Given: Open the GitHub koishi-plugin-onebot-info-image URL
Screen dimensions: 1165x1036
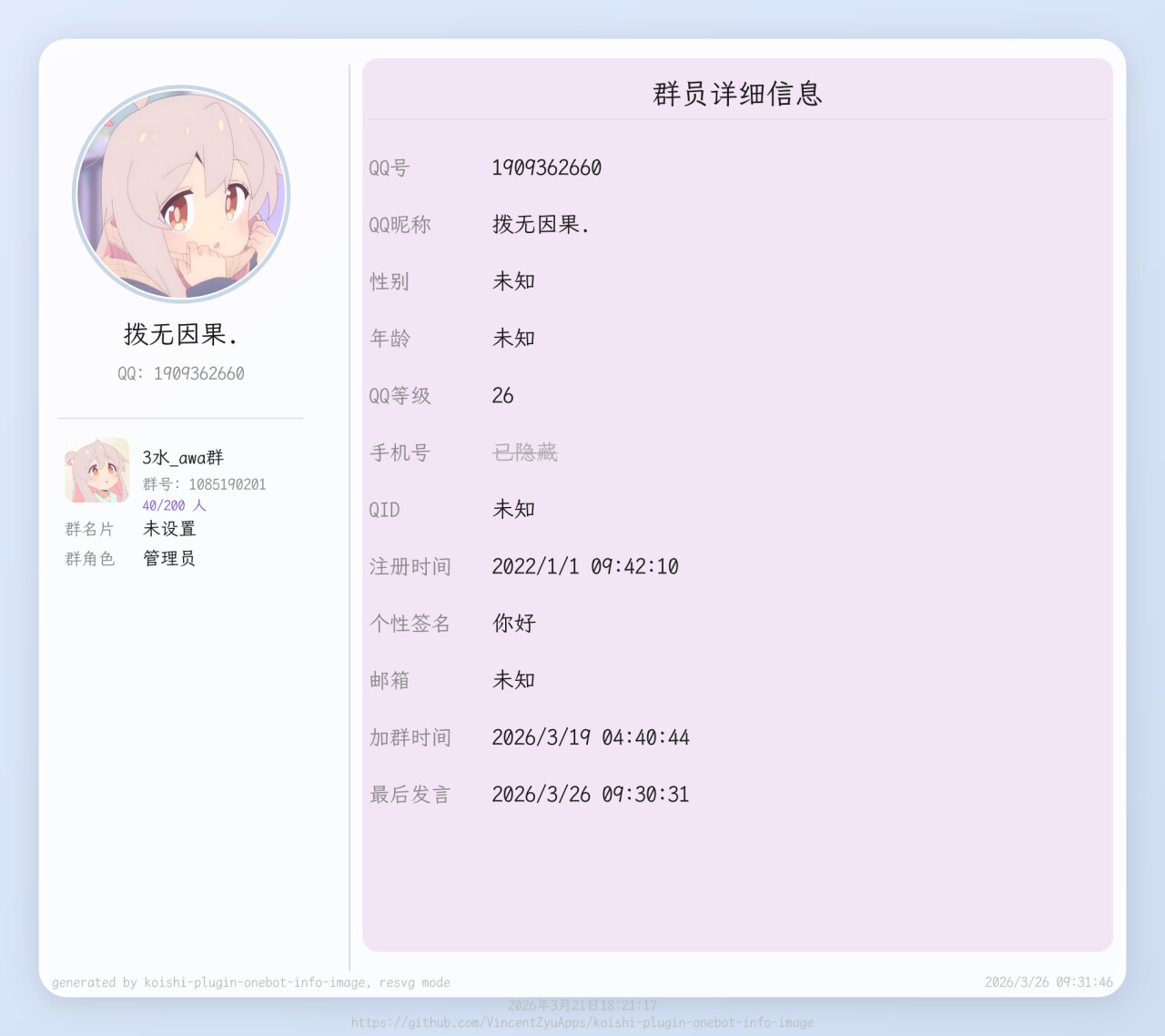Looking at the screenshot, I should (x=582, y=1022).
